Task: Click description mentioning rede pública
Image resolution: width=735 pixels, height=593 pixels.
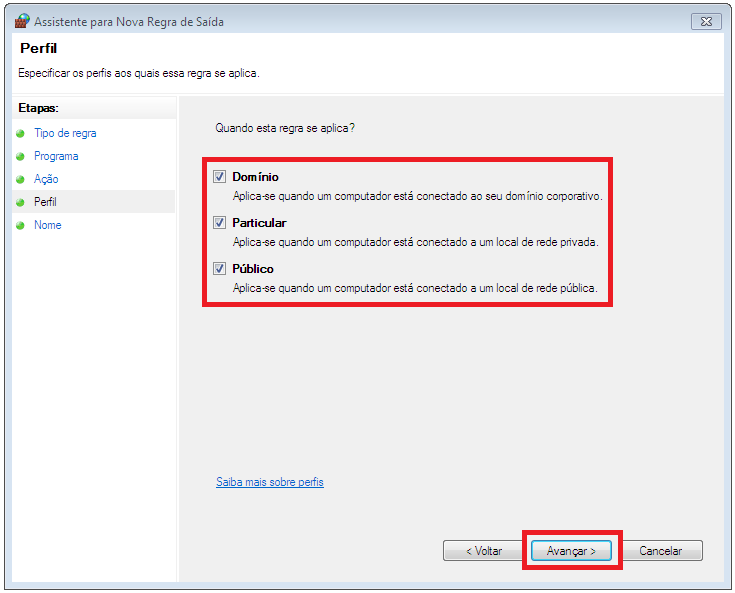Action: [x=415, y=288]
